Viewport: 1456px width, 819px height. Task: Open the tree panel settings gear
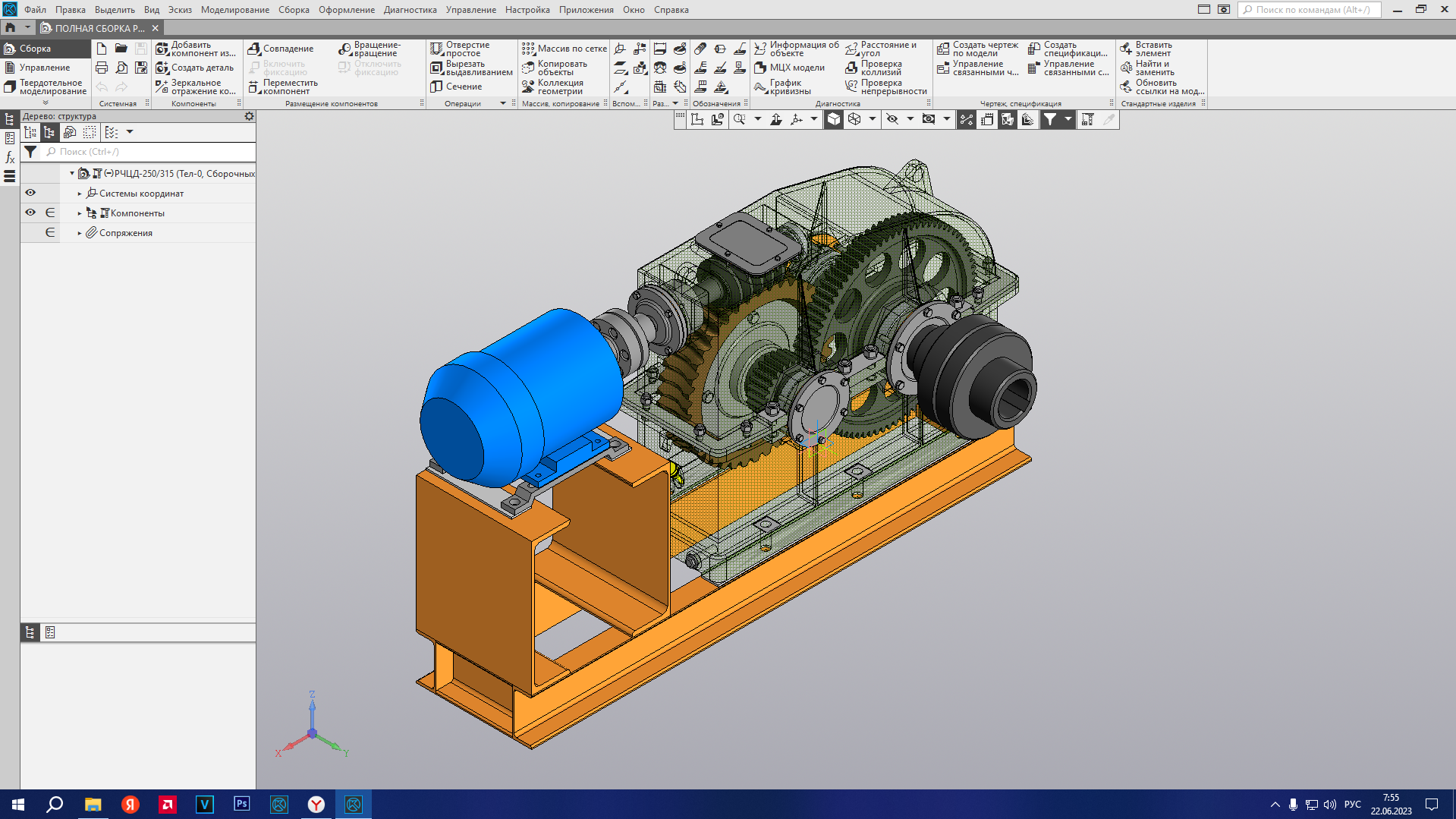click(249, 116)
